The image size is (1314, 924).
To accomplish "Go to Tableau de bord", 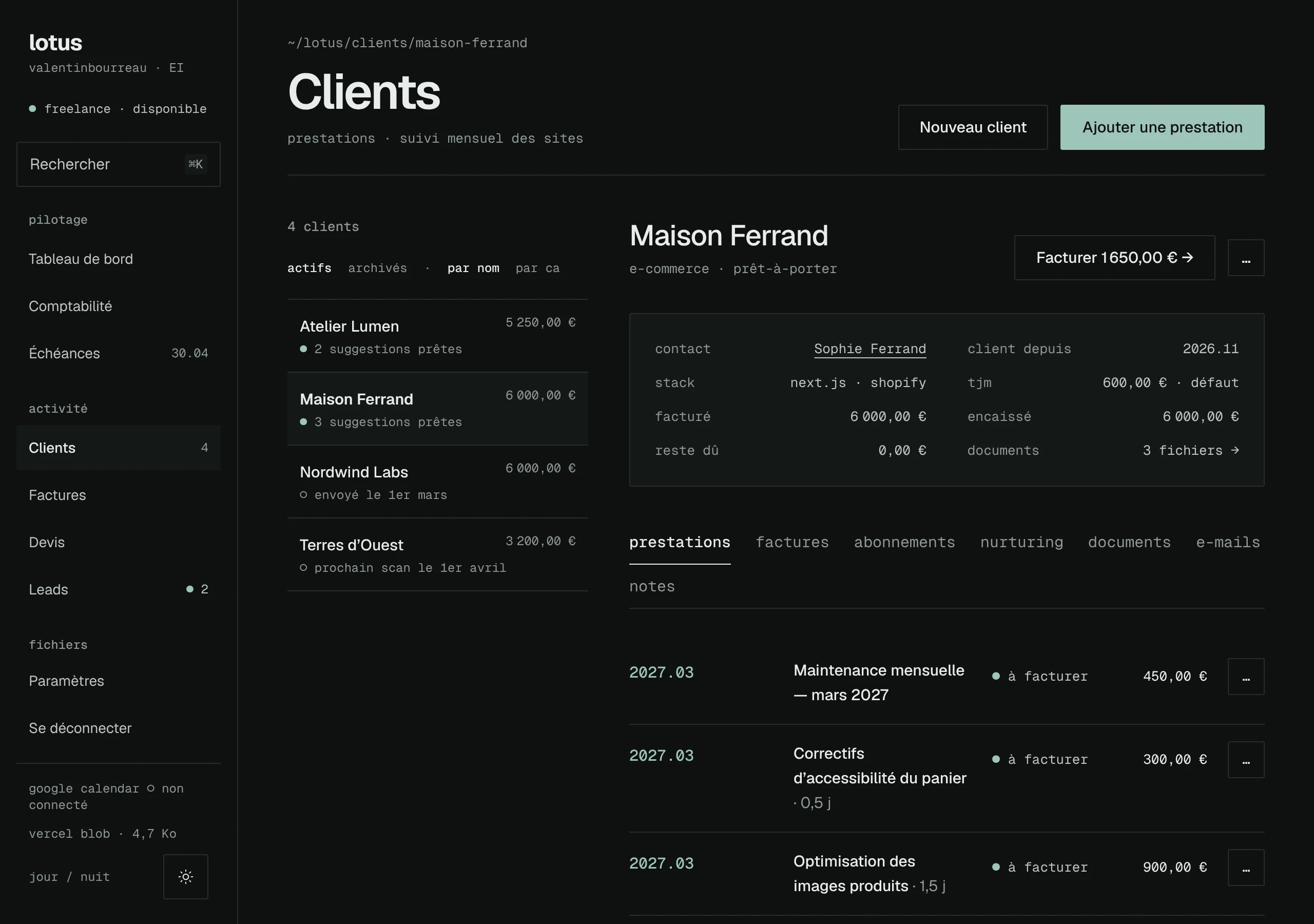I will (x=119, y=259).
